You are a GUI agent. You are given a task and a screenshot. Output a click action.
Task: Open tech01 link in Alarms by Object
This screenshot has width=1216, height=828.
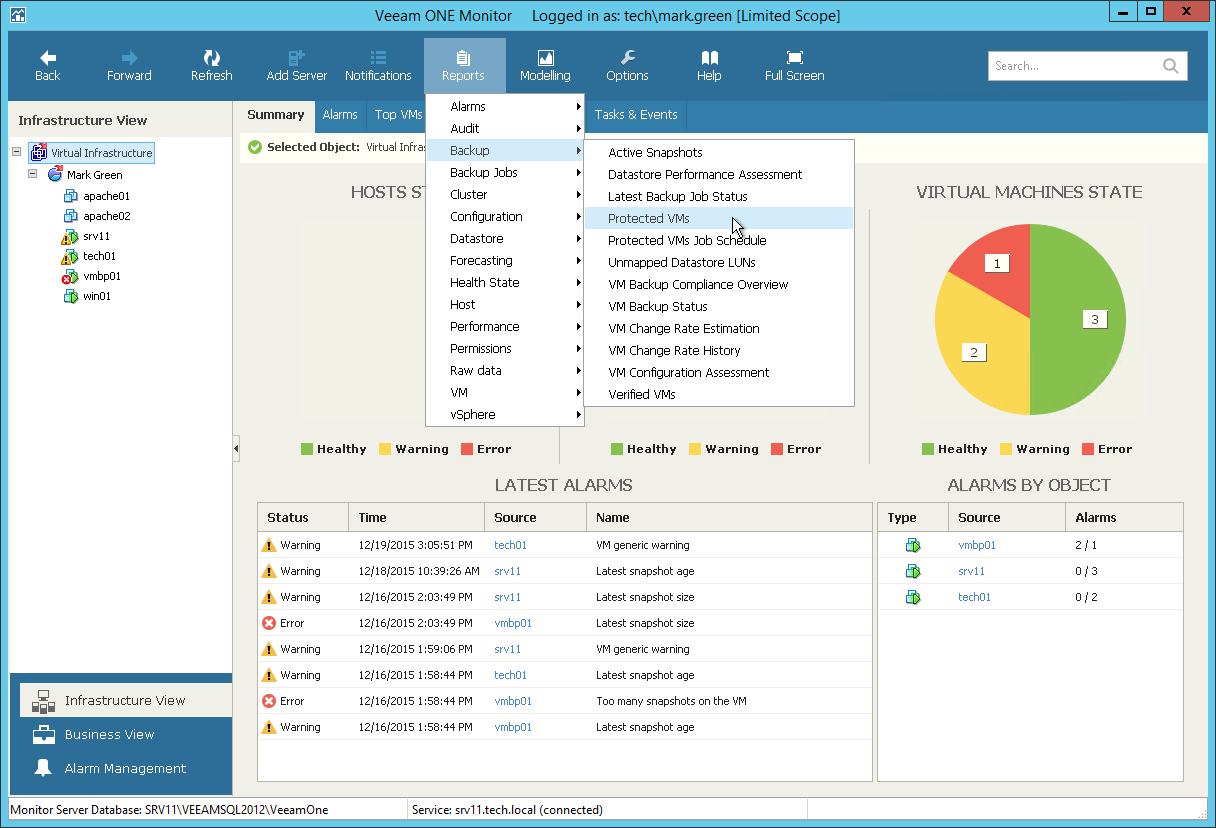pyautogui.click(x=974, y=597)
